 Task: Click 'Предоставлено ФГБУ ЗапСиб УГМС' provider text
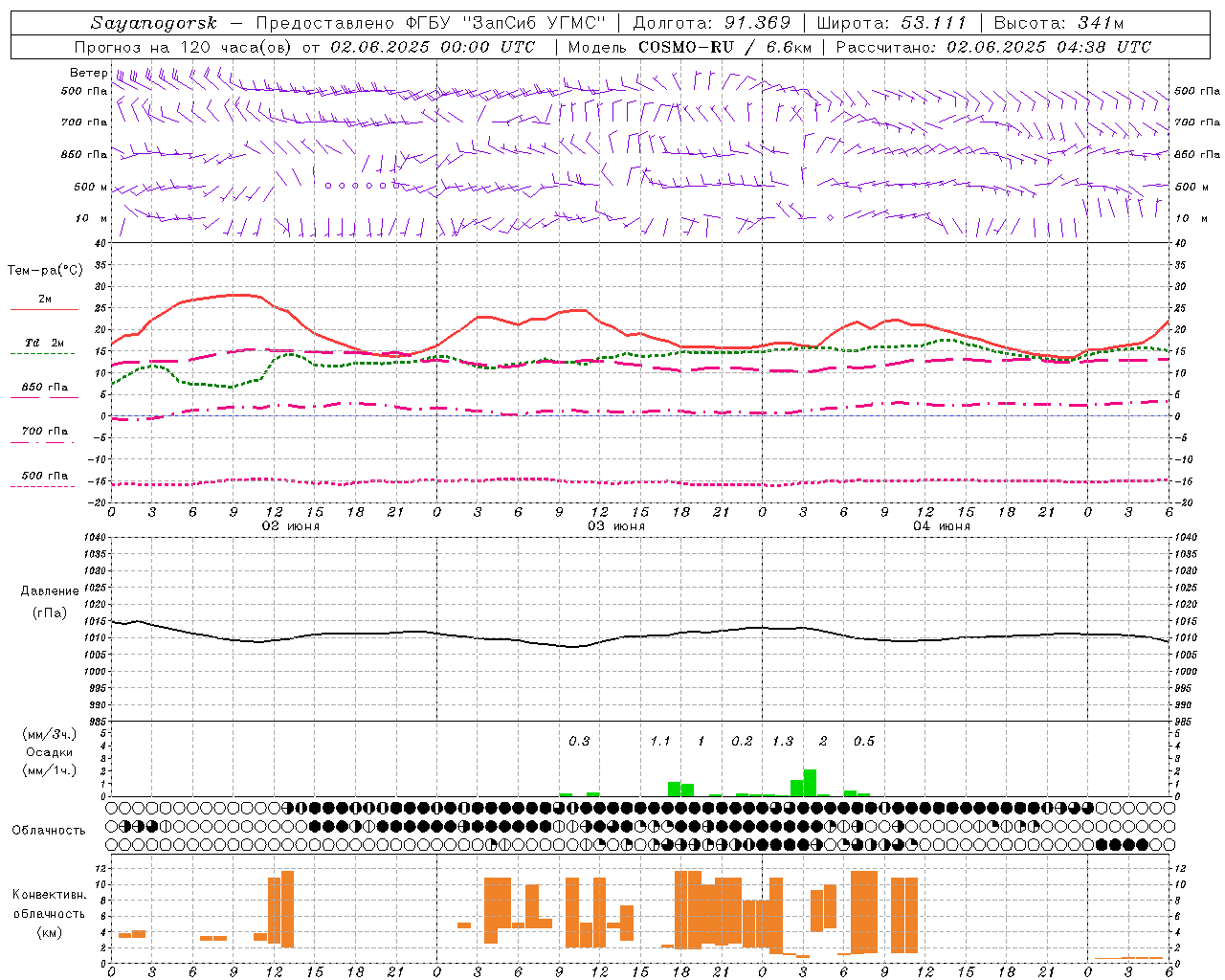(x=432, y=23)
